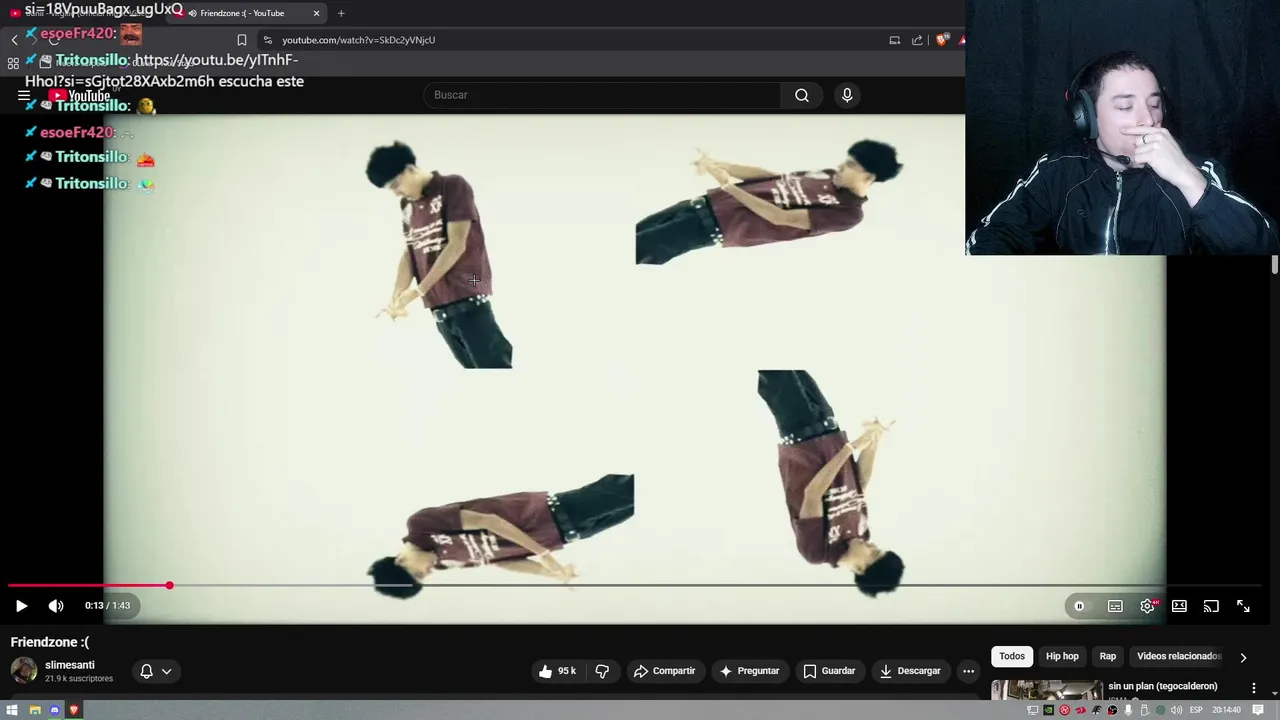Click the Compartir share button
The height and width of the screenshot is (720, 1280).
coord(664,671)
